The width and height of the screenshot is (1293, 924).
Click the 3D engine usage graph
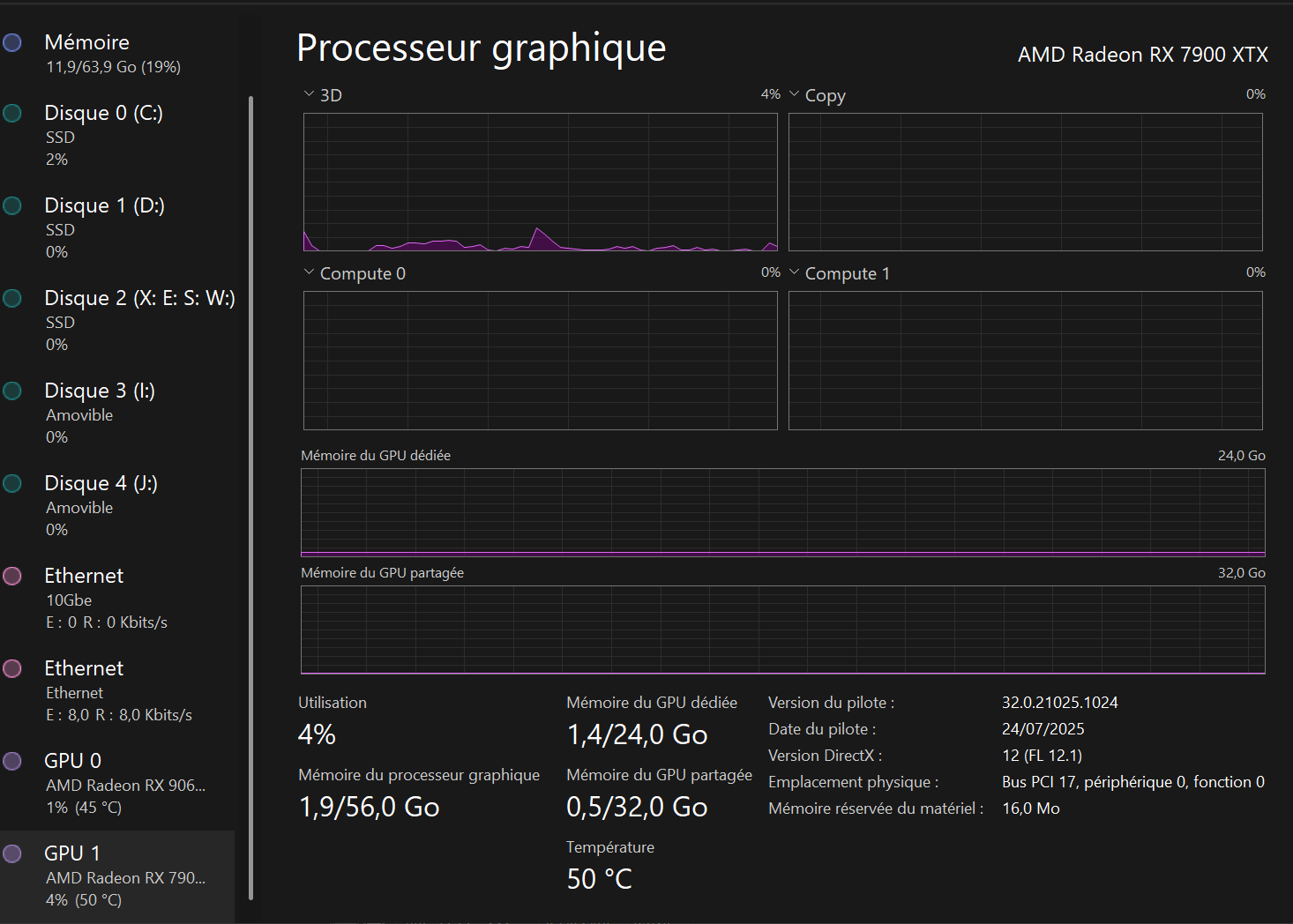pyautogui.click(x=541, y=183)
